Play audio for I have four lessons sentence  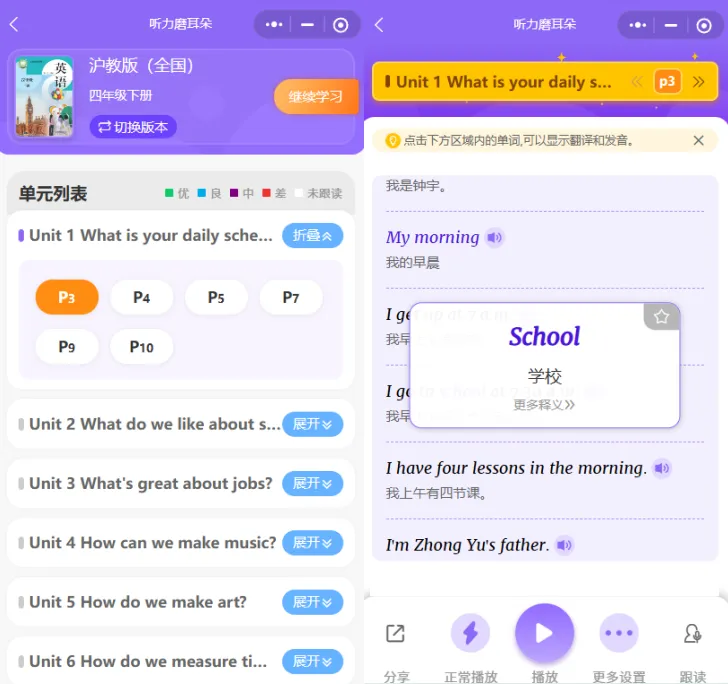point(662,468)
